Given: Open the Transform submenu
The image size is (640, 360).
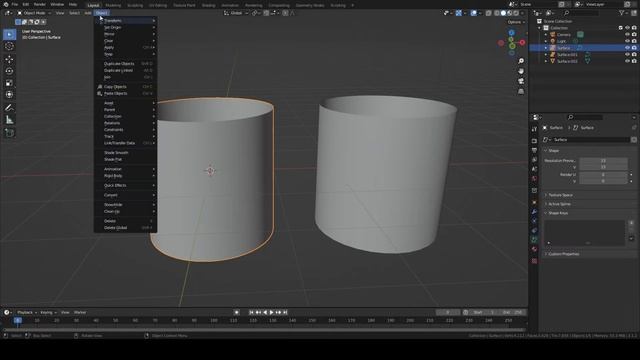Looking at the screenshot, I should coord(125,20).
